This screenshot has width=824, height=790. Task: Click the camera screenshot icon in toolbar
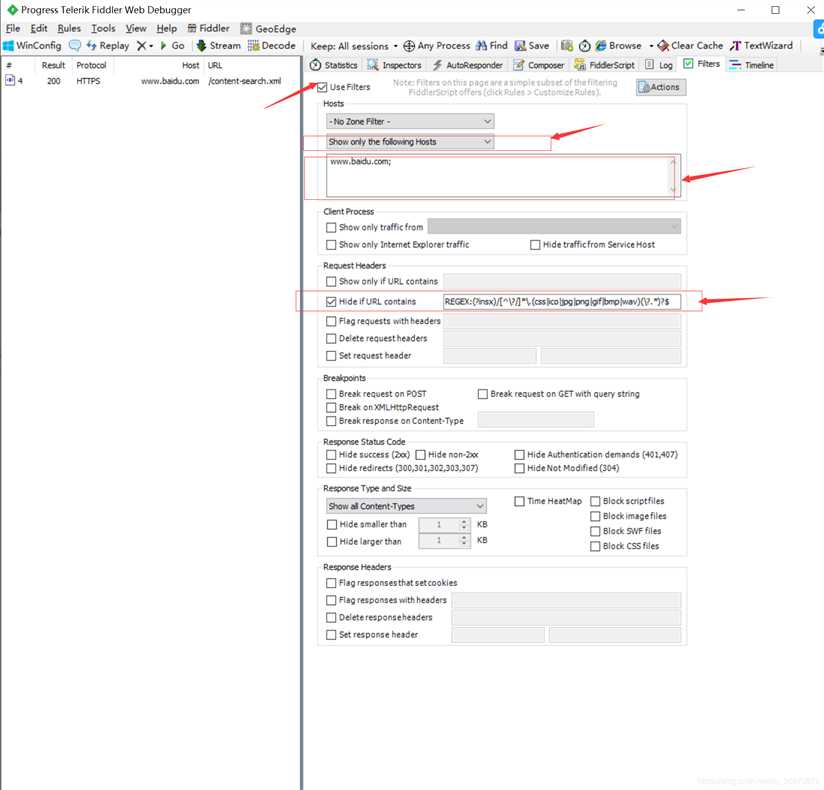[566, 46]
